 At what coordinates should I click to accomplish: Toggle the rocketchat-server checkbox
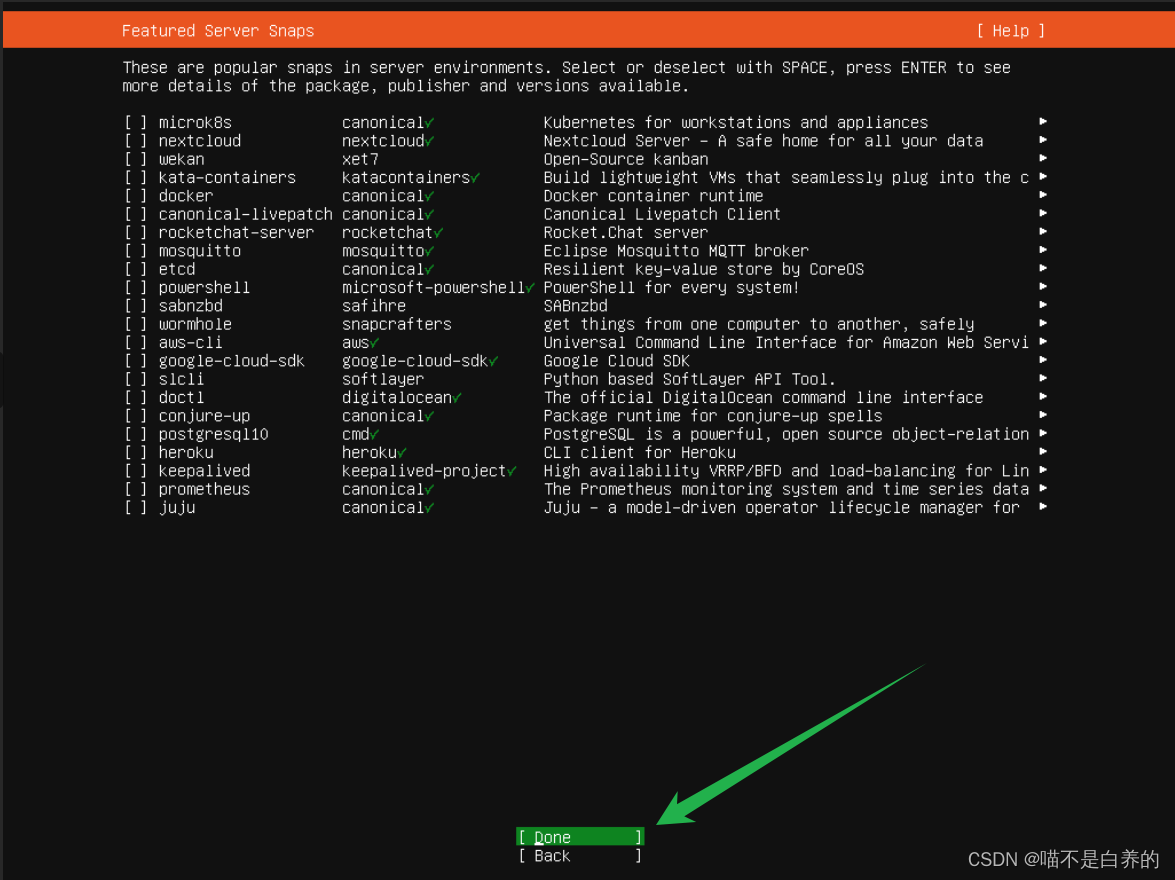(x=136, y=232)
